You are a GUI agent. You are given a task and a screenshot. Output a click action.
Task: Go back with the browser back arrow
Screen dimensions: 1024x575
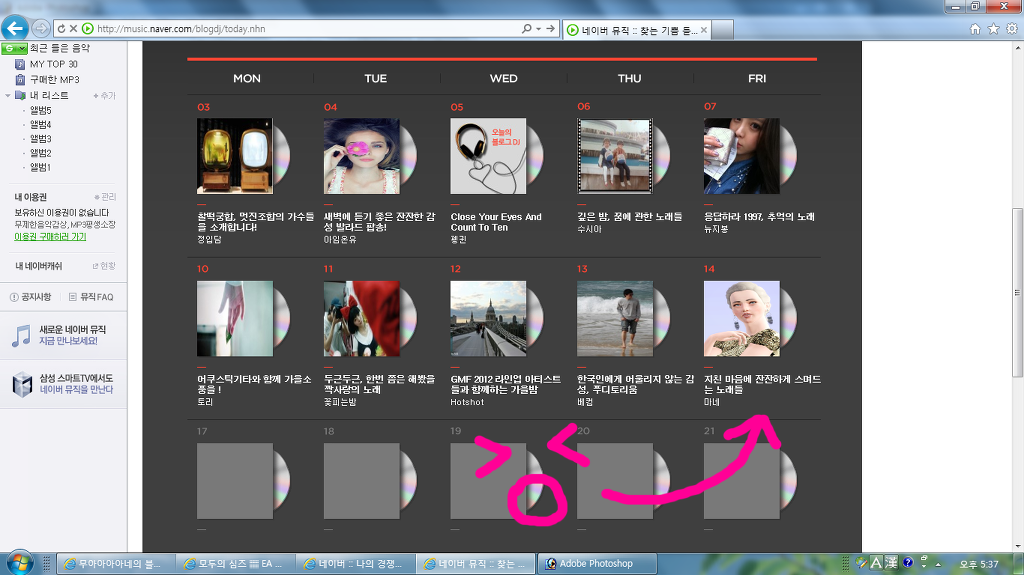pos(15,28)
